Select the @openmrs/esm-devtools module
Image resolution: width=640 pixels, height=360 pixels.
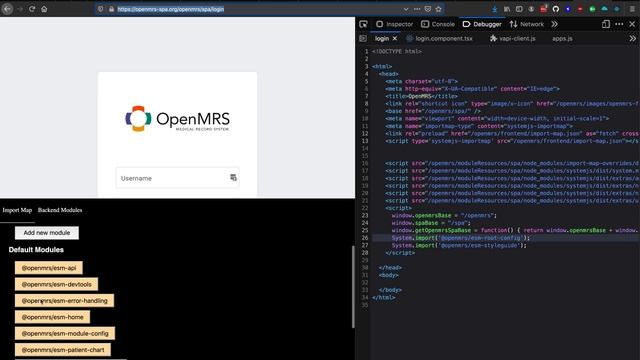pyautogui.click(x=56, y=284)
